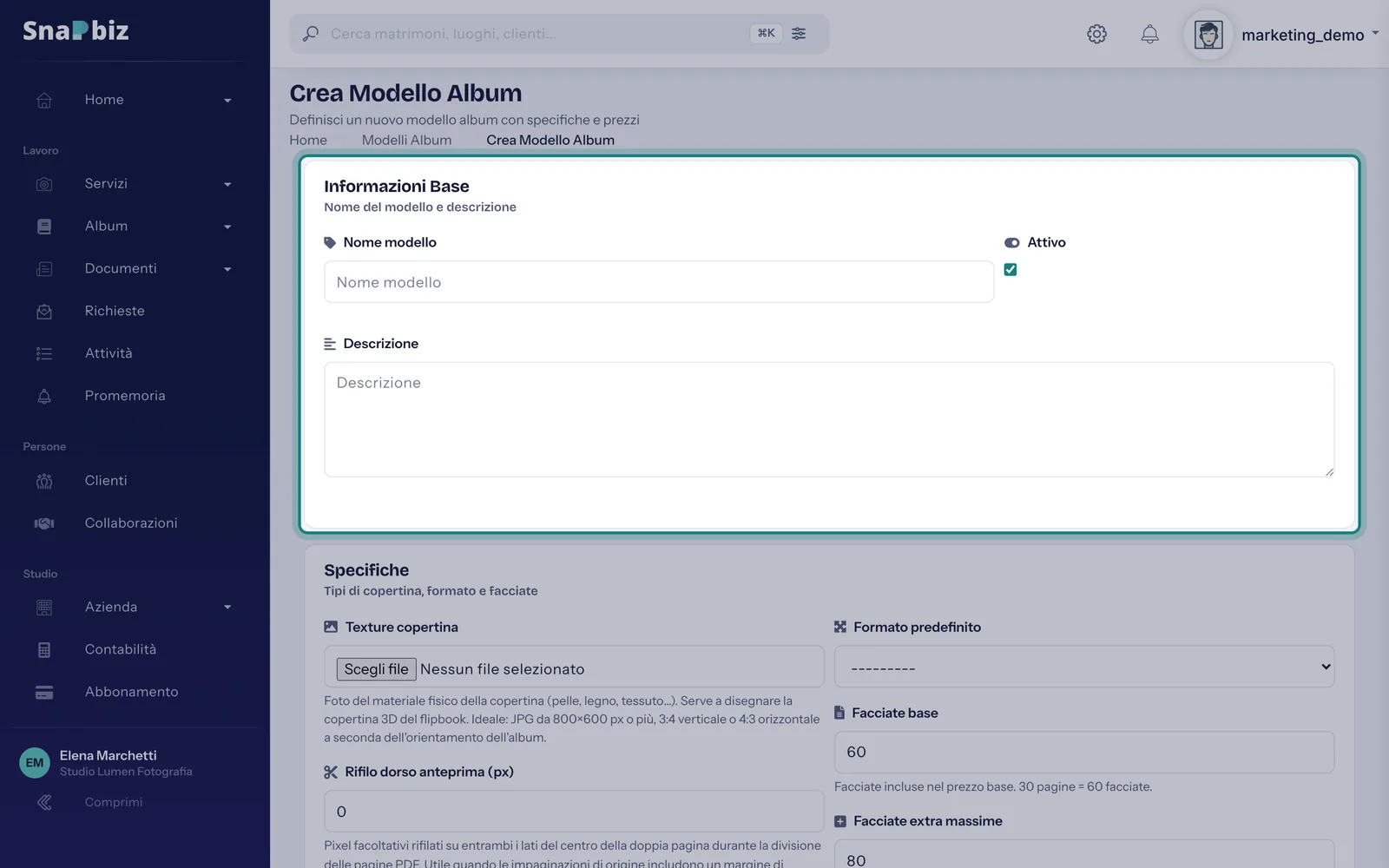
Task: Click the Attività list icon
Action: [44, 353]
